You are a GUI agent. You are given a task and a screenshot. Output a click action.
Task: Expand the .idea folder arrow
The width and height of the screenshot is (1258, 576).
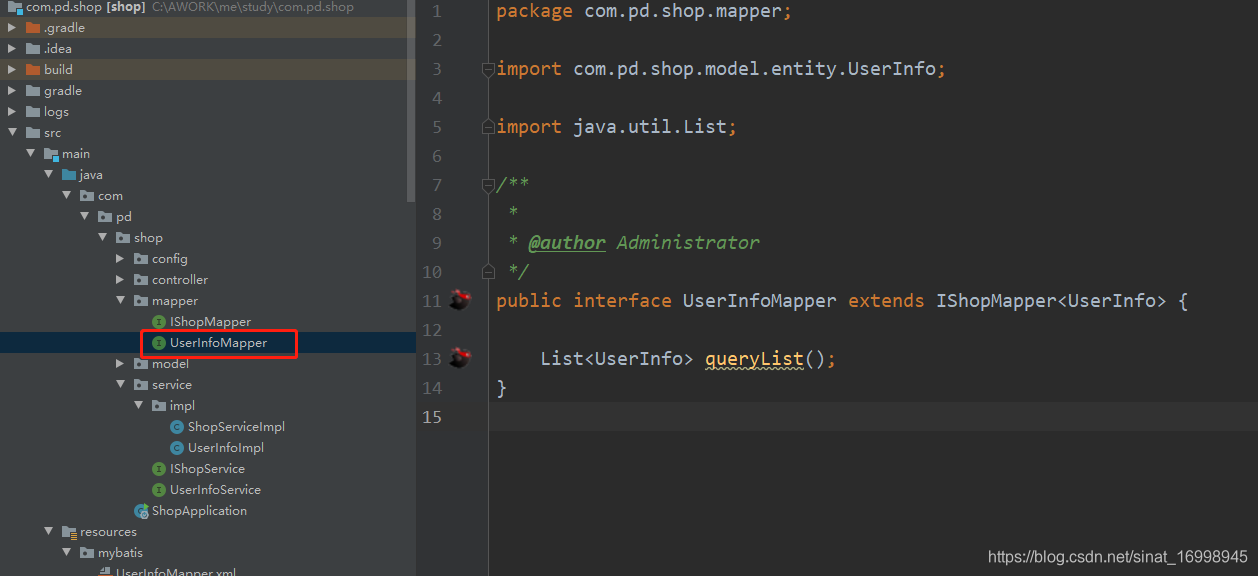tap(12, 48)
